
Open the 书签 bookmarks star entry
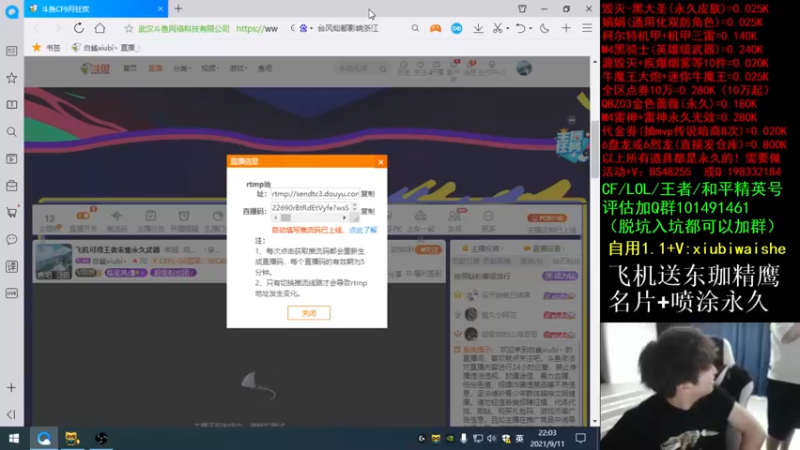(x=46, y=47)
